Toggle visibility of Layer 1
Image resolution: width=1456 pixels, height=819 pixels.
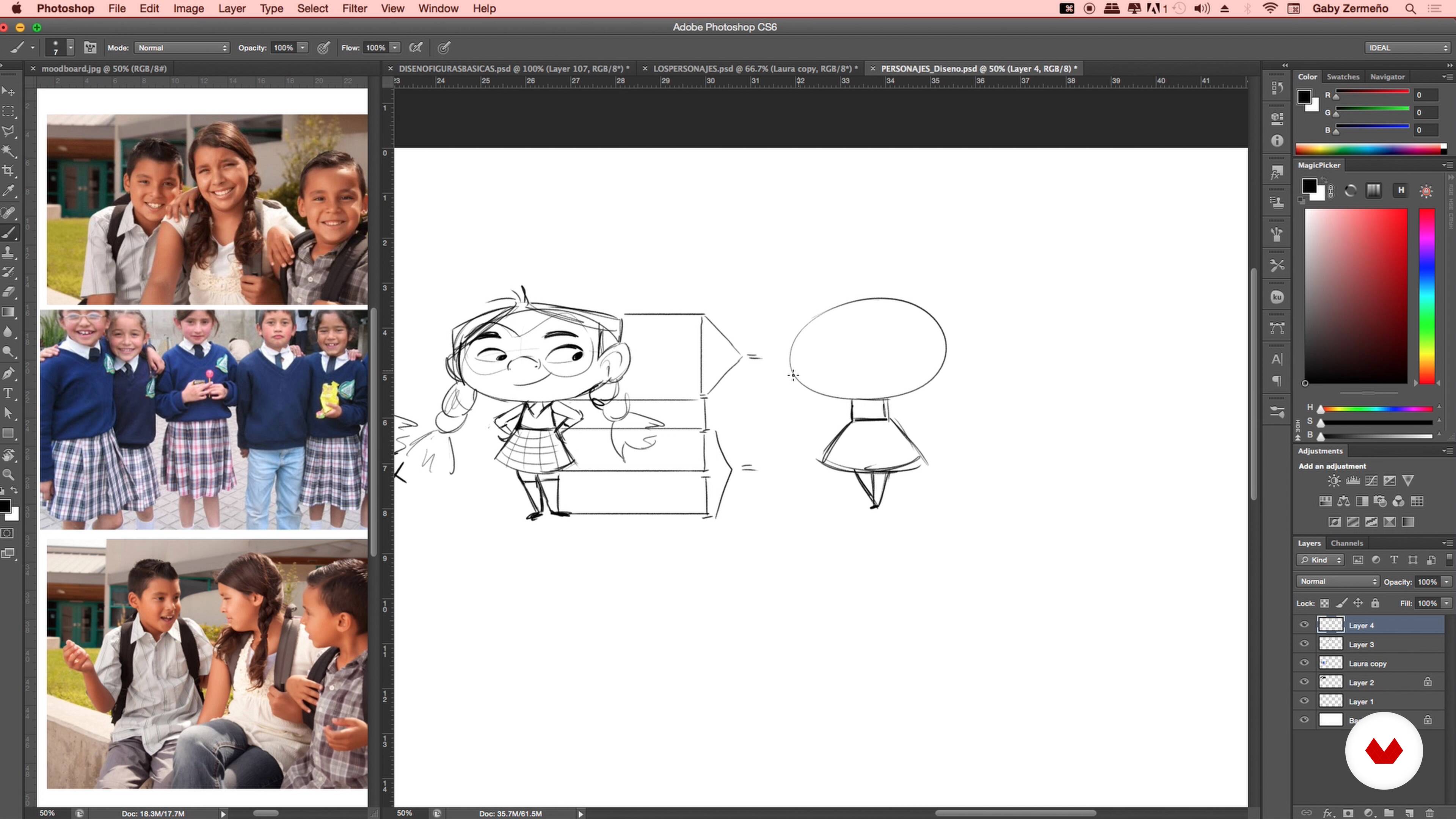tap(1304, 701)
